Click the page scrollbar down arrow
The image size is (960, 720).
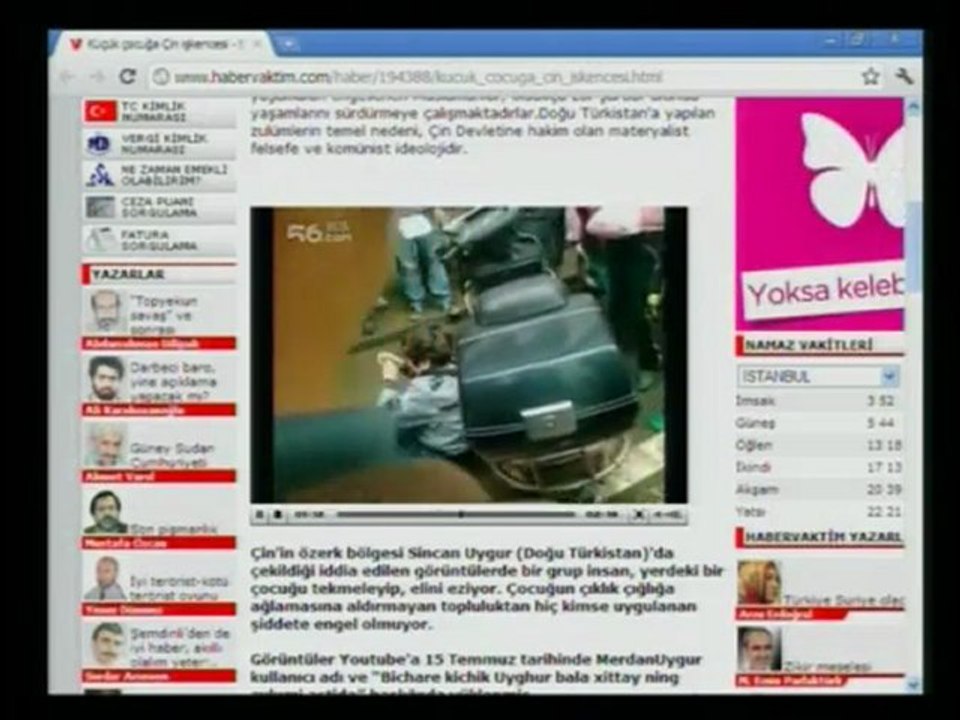[913, 684]
